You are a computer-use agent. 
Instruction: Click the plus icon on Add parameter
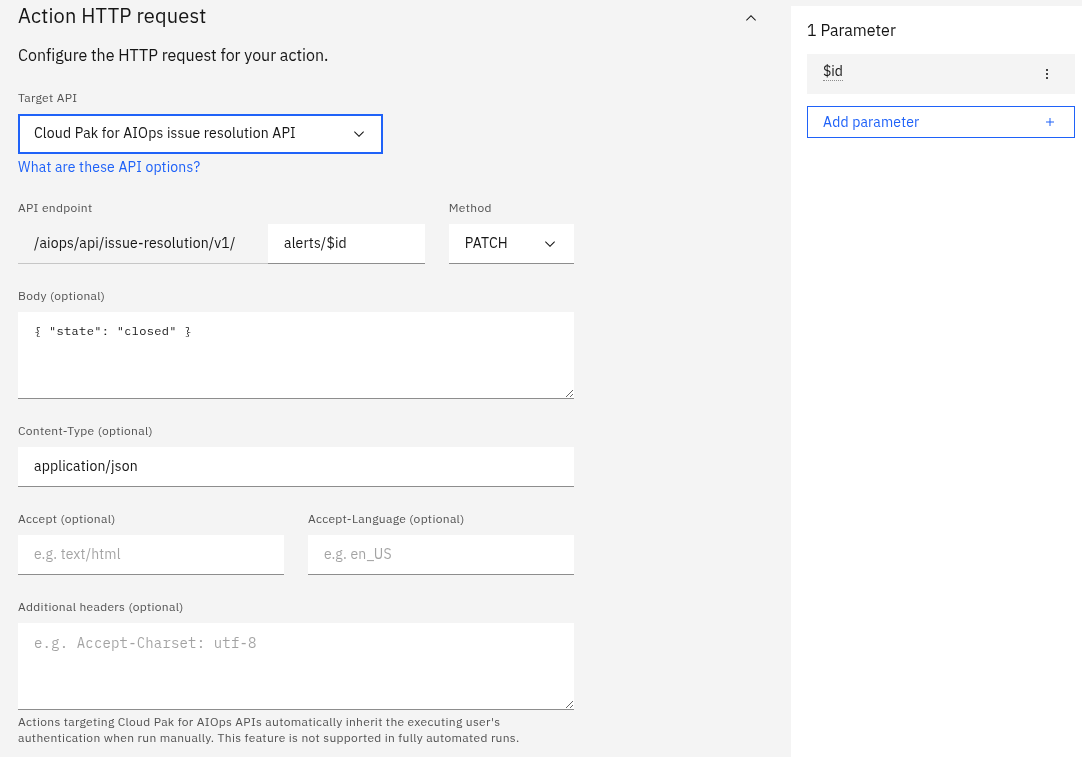tap(1050, 122)
